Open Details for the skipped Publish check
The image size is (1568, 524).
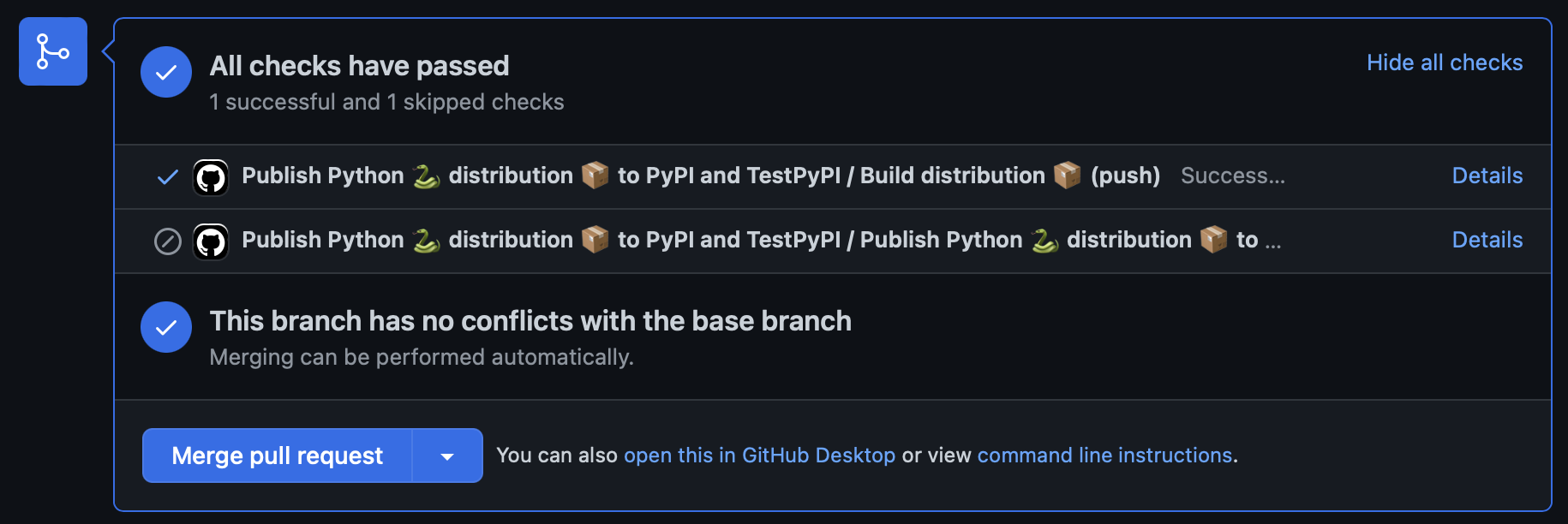point(1487,240)
